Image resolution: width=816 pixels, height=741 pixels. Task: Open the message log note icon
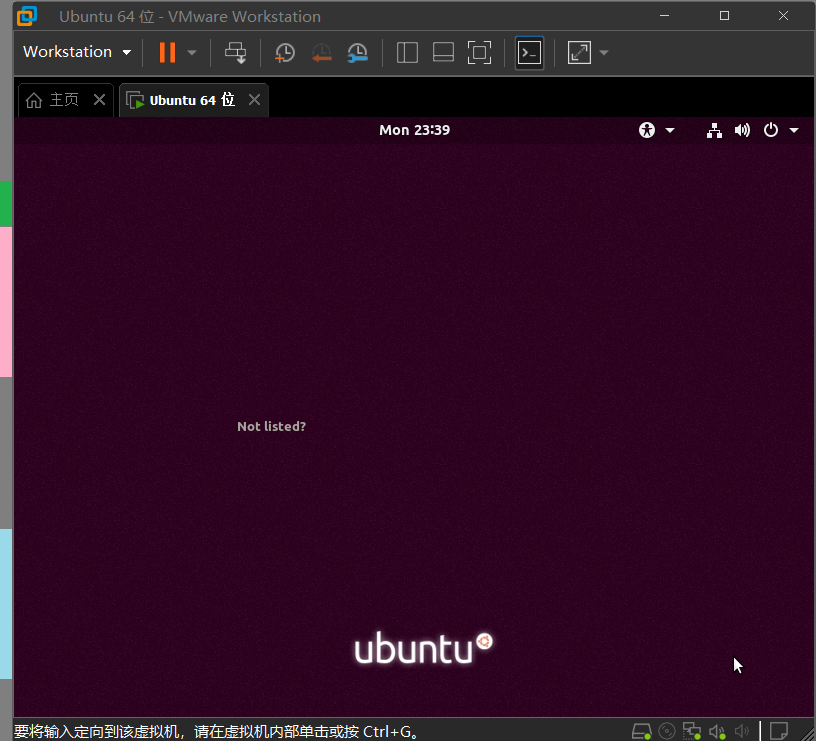779,731
